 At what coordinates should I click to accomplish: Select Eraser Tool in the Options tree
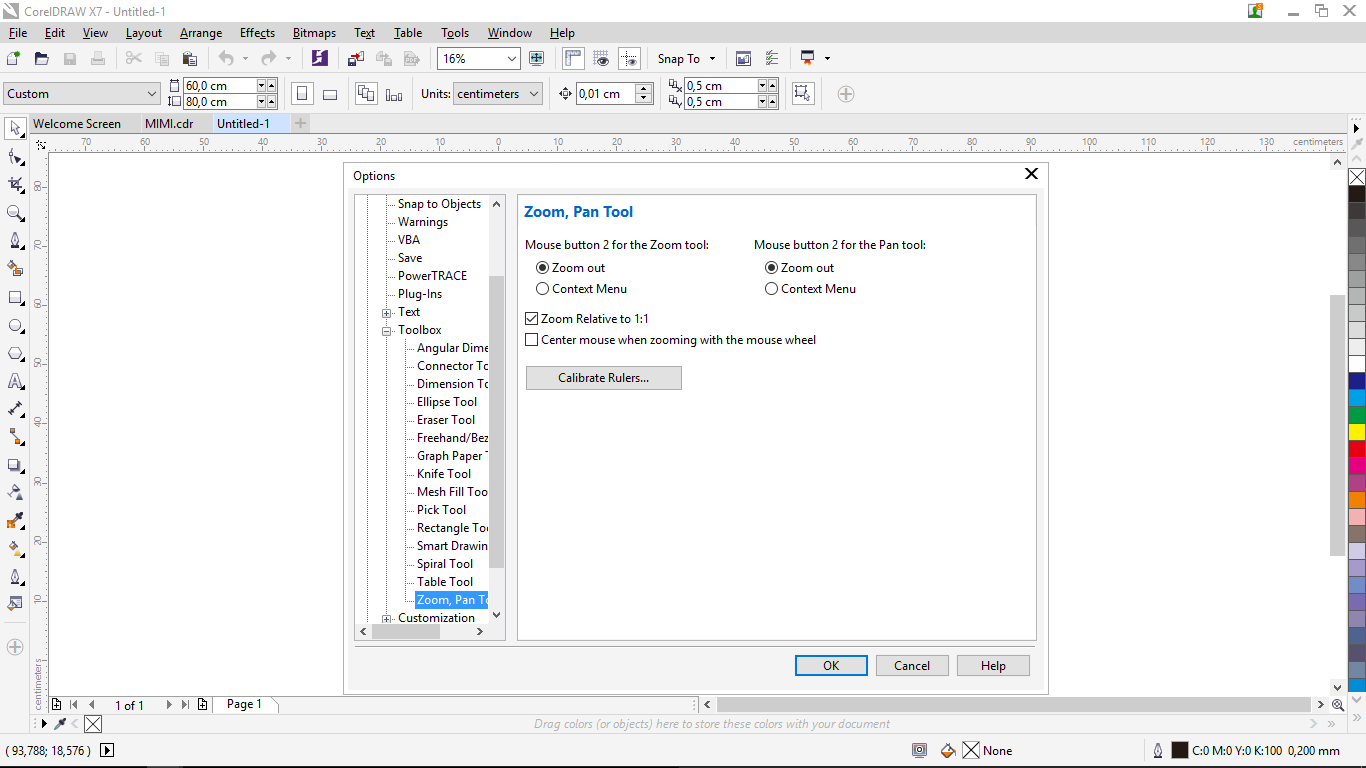click(447, 419)
